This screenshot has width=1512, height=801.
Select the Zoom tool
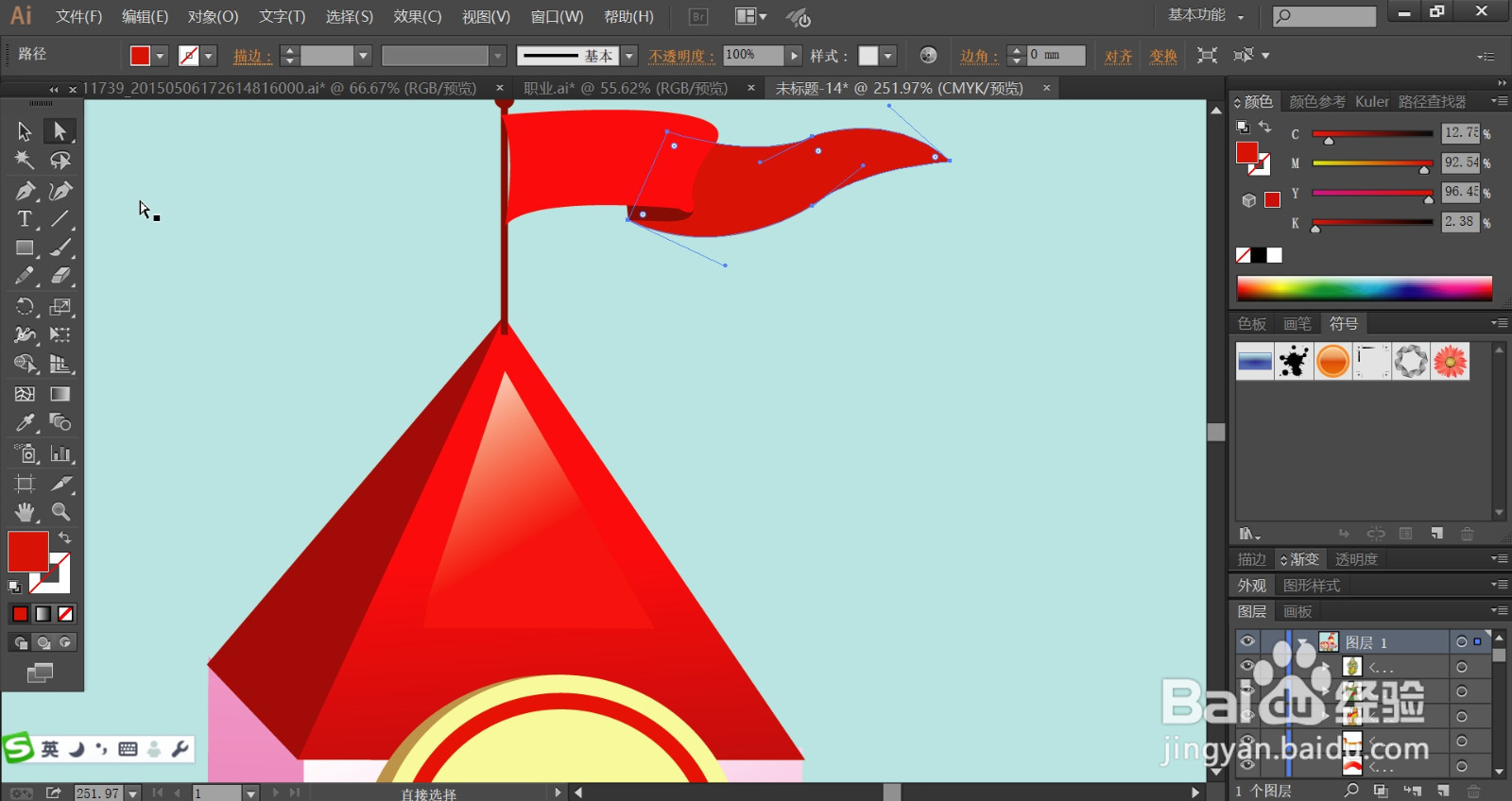(x=60, y=512)
